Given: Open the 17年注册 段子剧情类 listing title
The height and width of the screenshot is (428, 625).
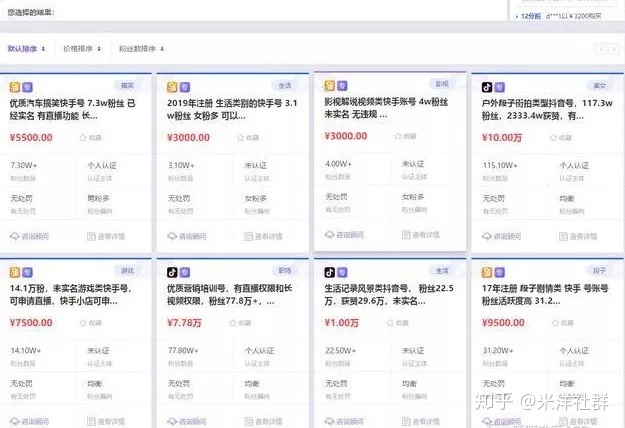Looking at the screenshot, I should coord(545,294).
